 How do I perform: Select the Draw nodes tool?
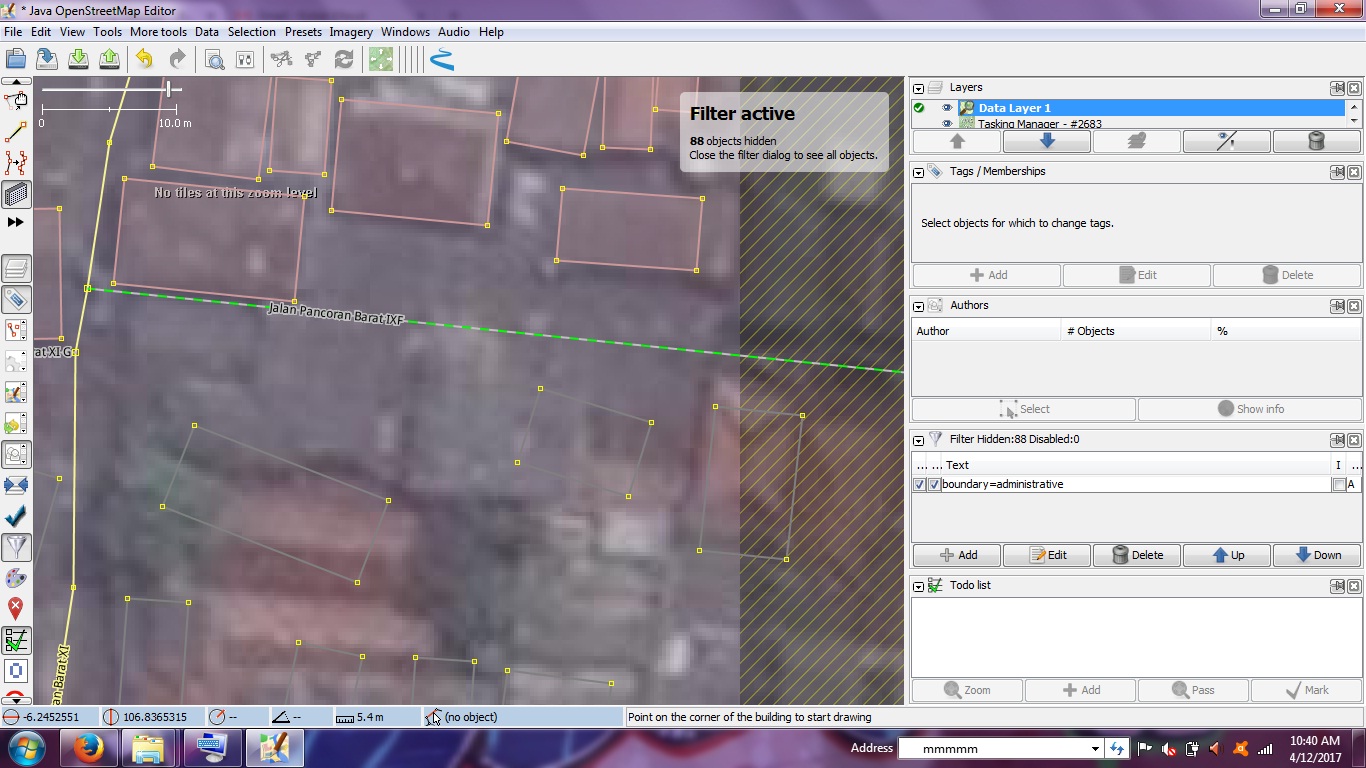tap(16, 132)
